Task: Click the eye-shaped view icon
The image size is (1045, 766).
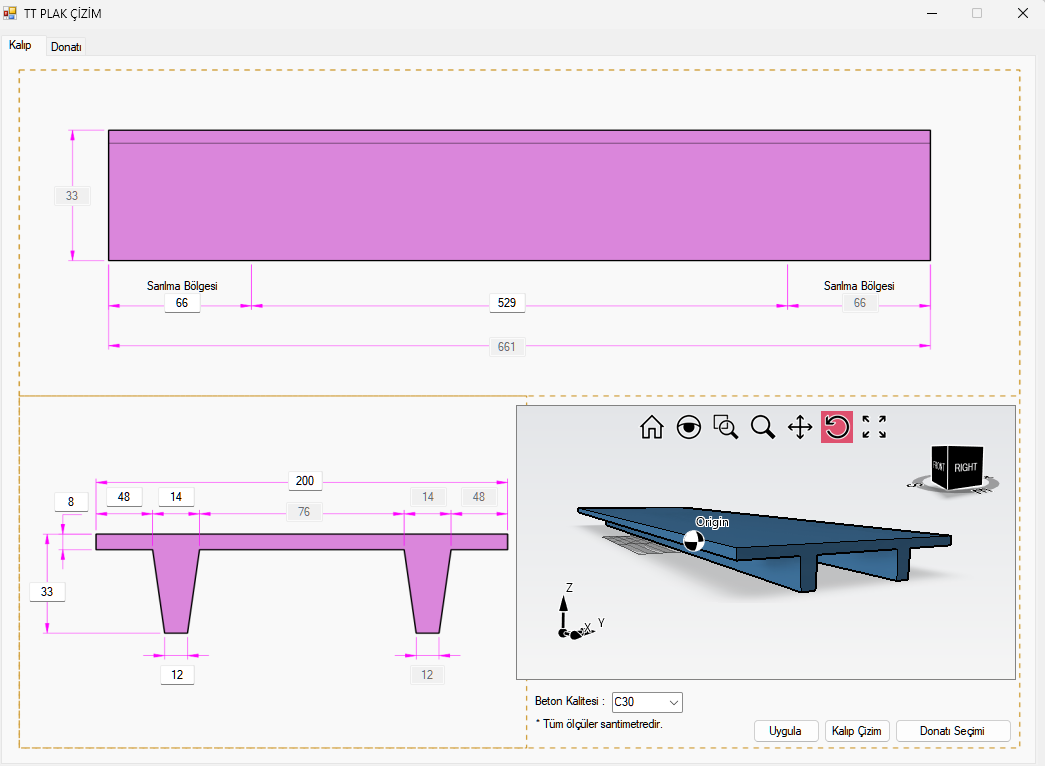Action: click(688, 428)
